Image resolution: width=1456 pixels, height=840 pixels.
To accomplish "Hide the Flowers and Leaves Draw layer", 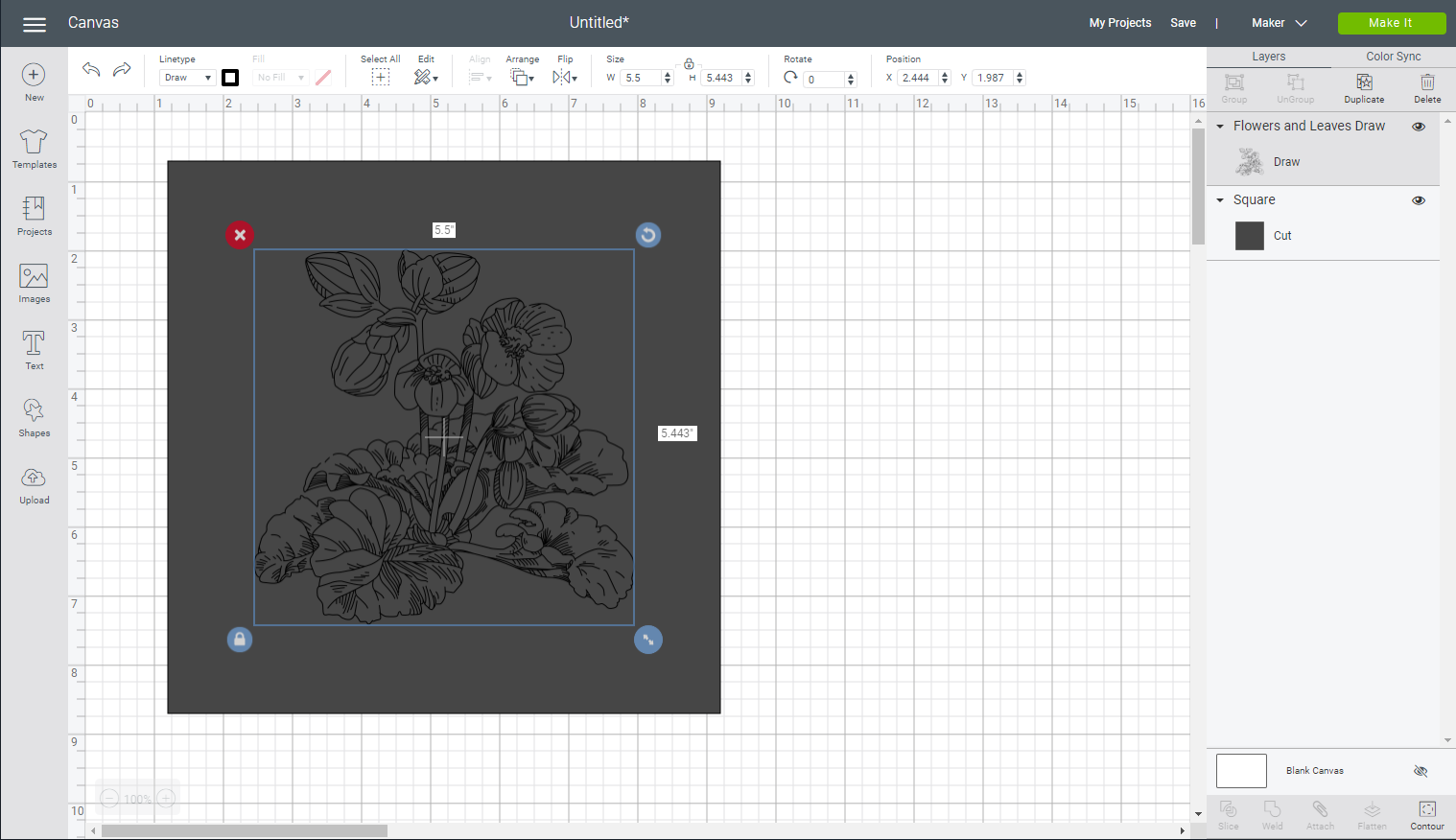I will click(1419, 126).
